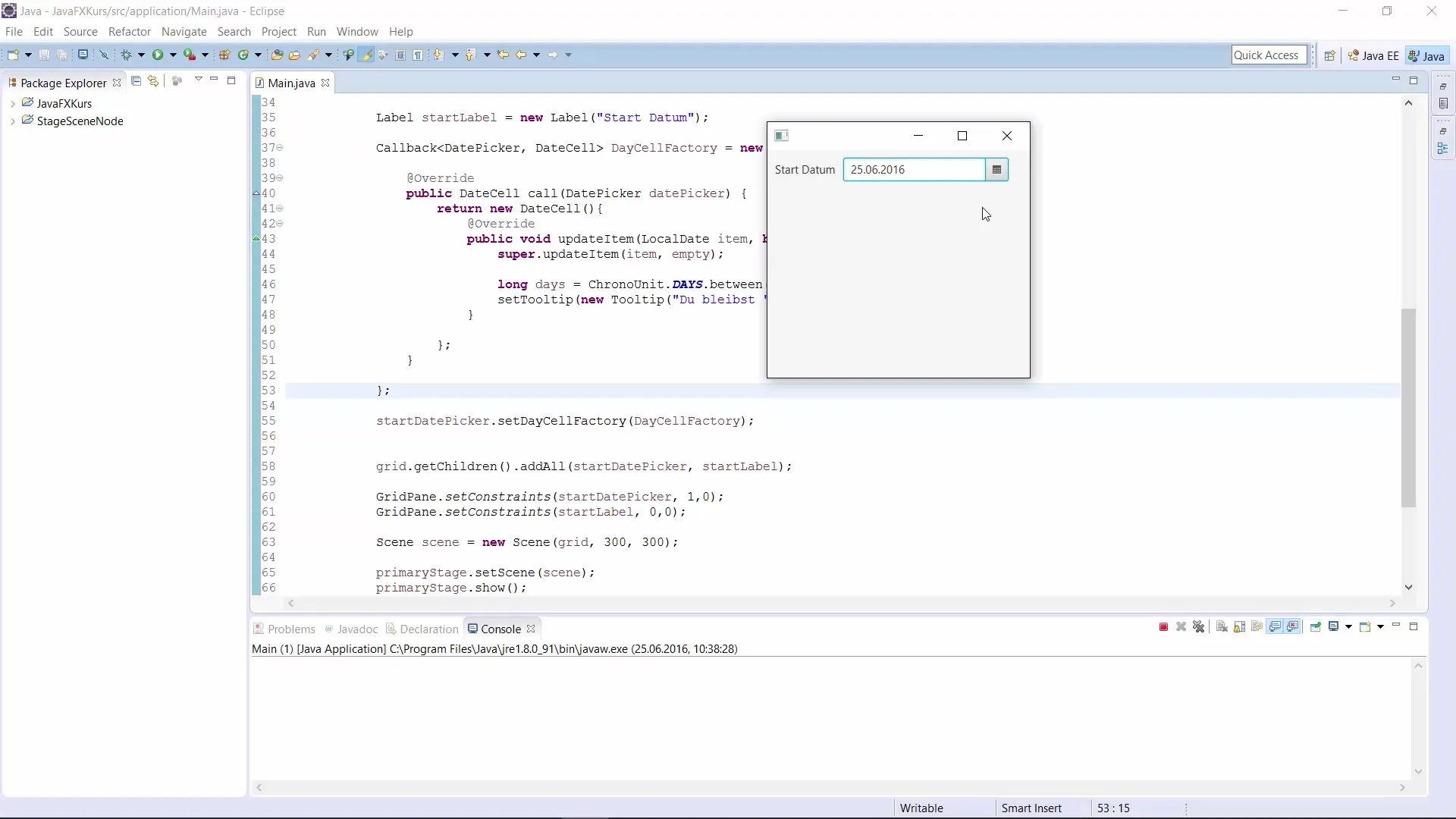Click the Open Type icon
Image resolution: width=1456 pixels, height=819 pixels.
(277, 55)
